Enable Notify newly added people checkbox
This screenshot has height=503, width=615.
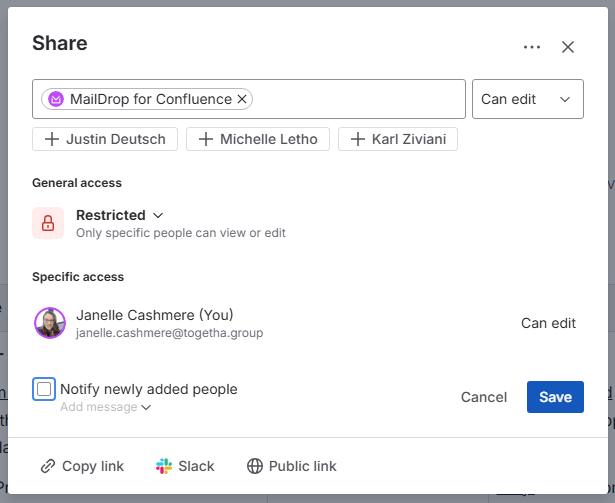[x=44, y=389]
